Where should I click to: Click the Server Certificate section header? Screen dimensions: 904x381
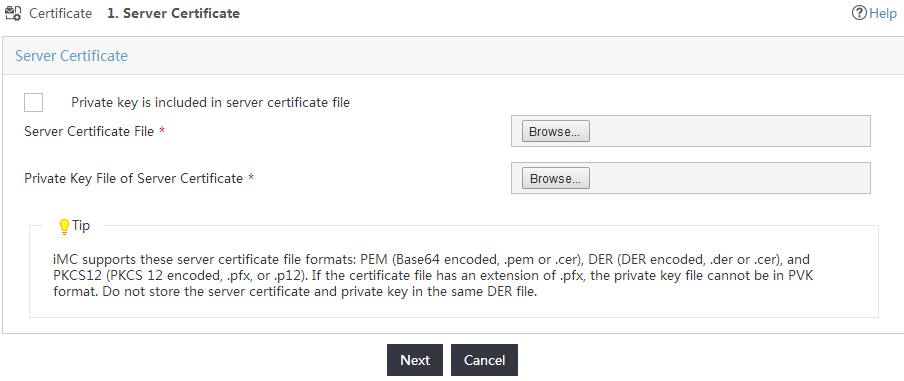(x=71, y=56)
